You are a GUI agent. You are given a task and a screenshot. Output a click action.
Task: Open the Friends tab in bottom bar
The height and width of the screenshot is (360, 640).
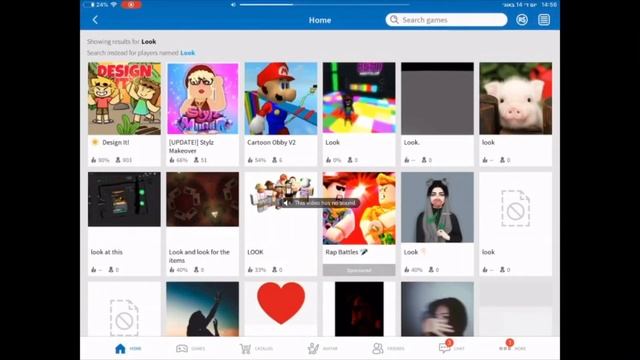coord(388,349)
